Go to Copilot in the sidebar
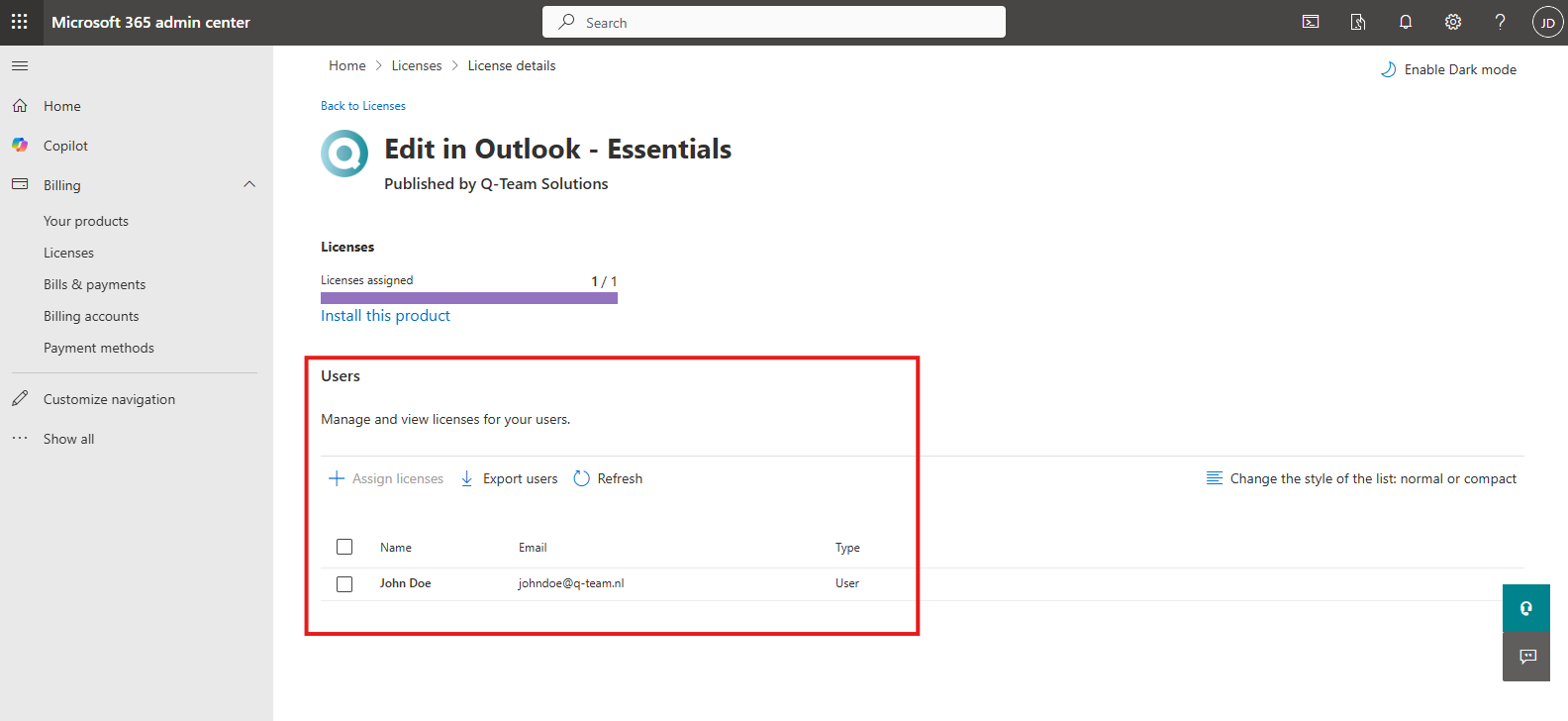Screen dimensions: 1568x721 pos(65,146)
